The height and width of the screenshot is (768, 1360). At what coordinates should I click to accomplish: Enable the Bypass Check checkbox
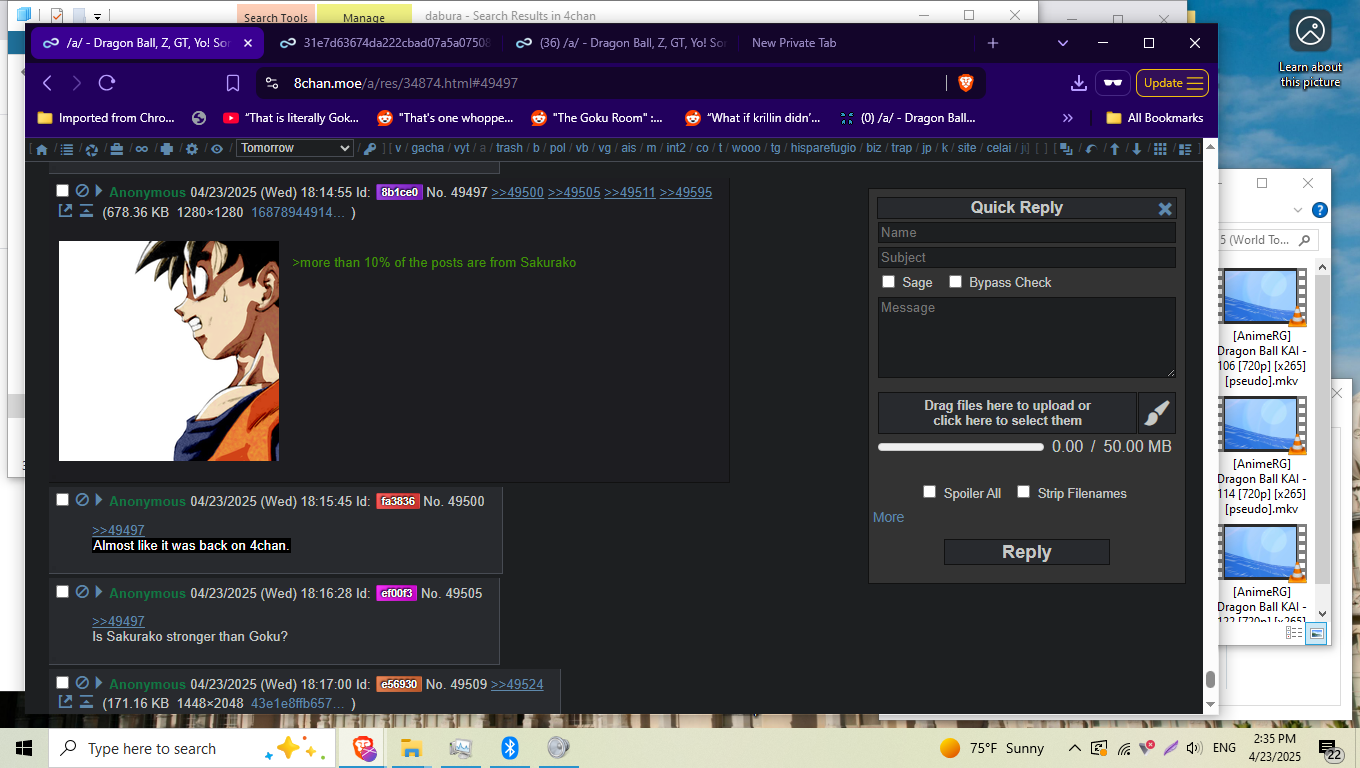955,282
